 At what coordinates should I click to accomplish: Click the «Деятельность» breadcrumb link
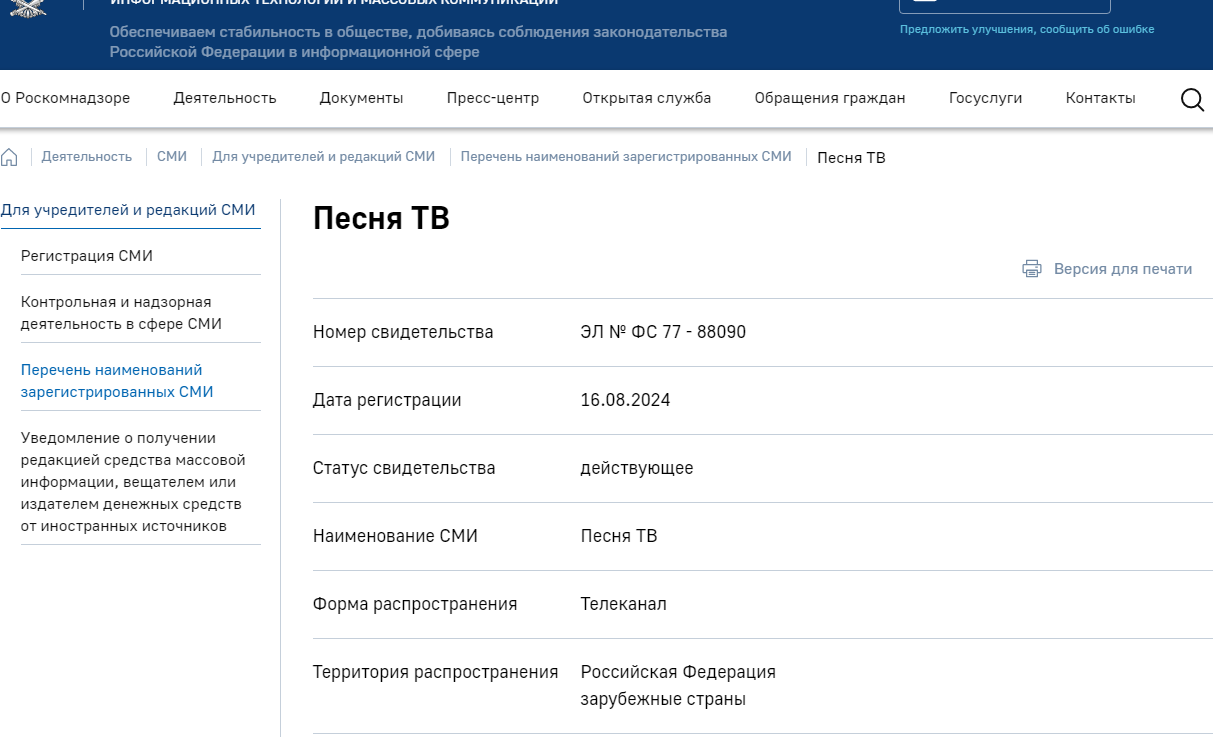[87, 157]
